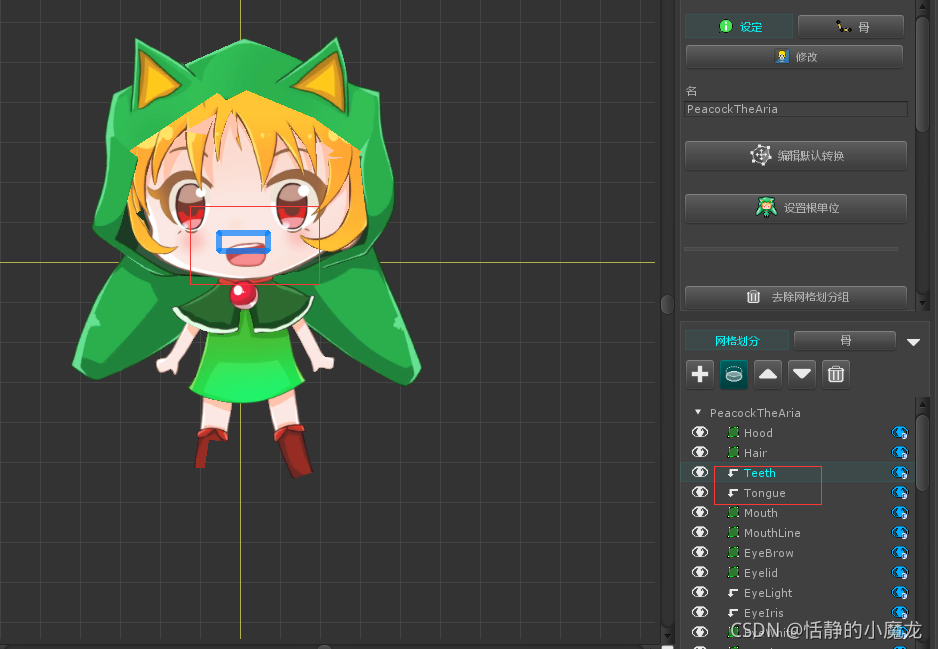The height and width of the screenshot is (649, 938).
Task: Click blue eye icon right of Hood
Action: coord(900,432)
